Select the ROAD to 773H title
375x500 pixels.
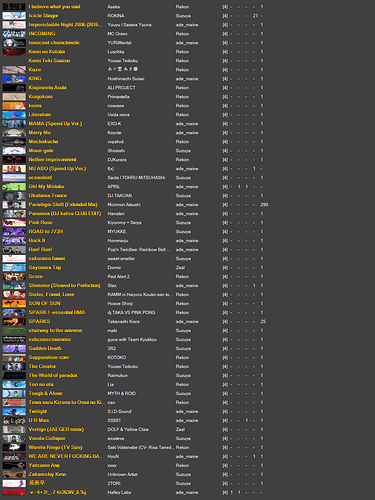coord(46,232)
